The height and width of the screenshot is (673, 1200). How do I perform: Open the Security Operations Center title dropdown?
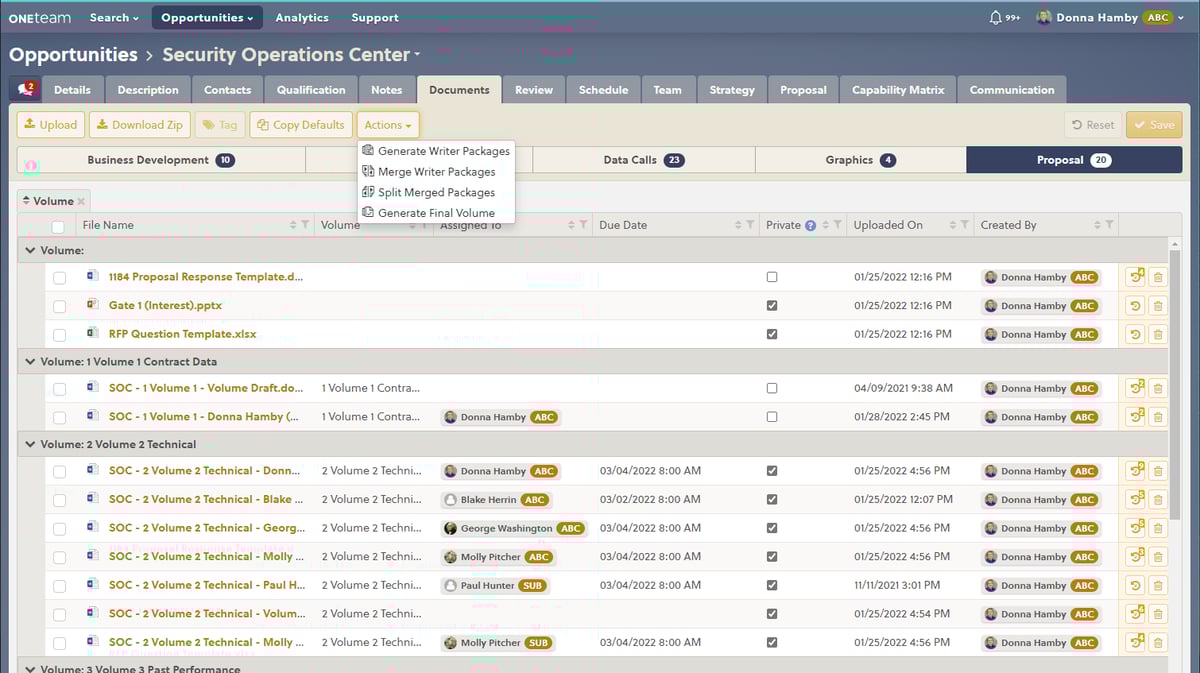pos(416,55)
